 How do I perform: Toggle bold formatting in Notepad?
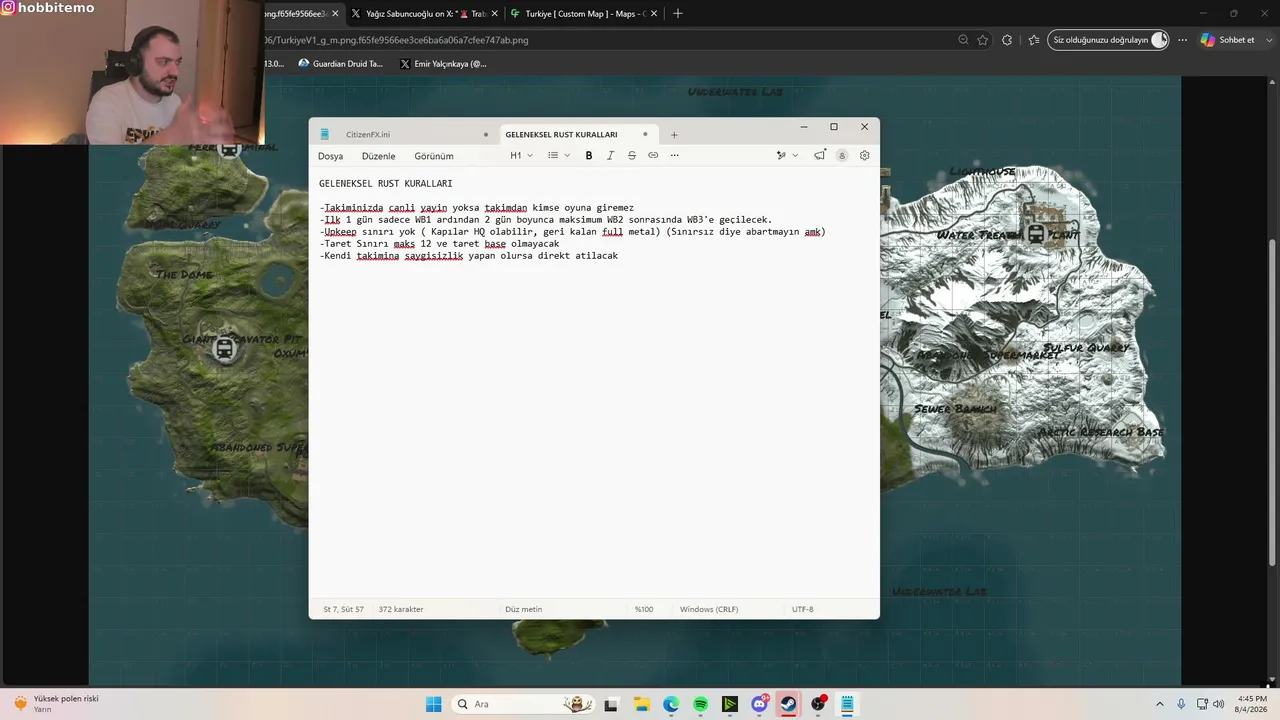click(x=589, y=155)
